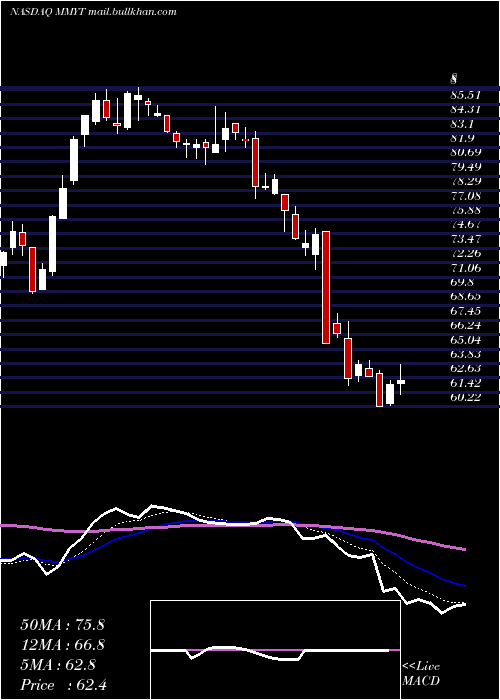This screenshot has width=500, height=700.
Task: Click the 12MA : 66.8 readout
Action: [x=62, y=645]
